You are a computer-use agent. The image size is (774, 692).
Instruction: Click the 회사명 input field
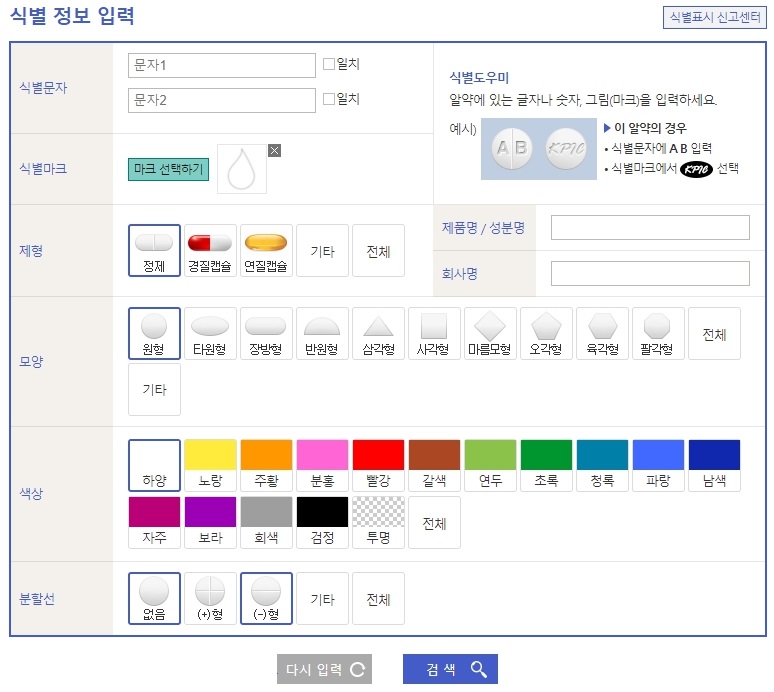point(650,273)
